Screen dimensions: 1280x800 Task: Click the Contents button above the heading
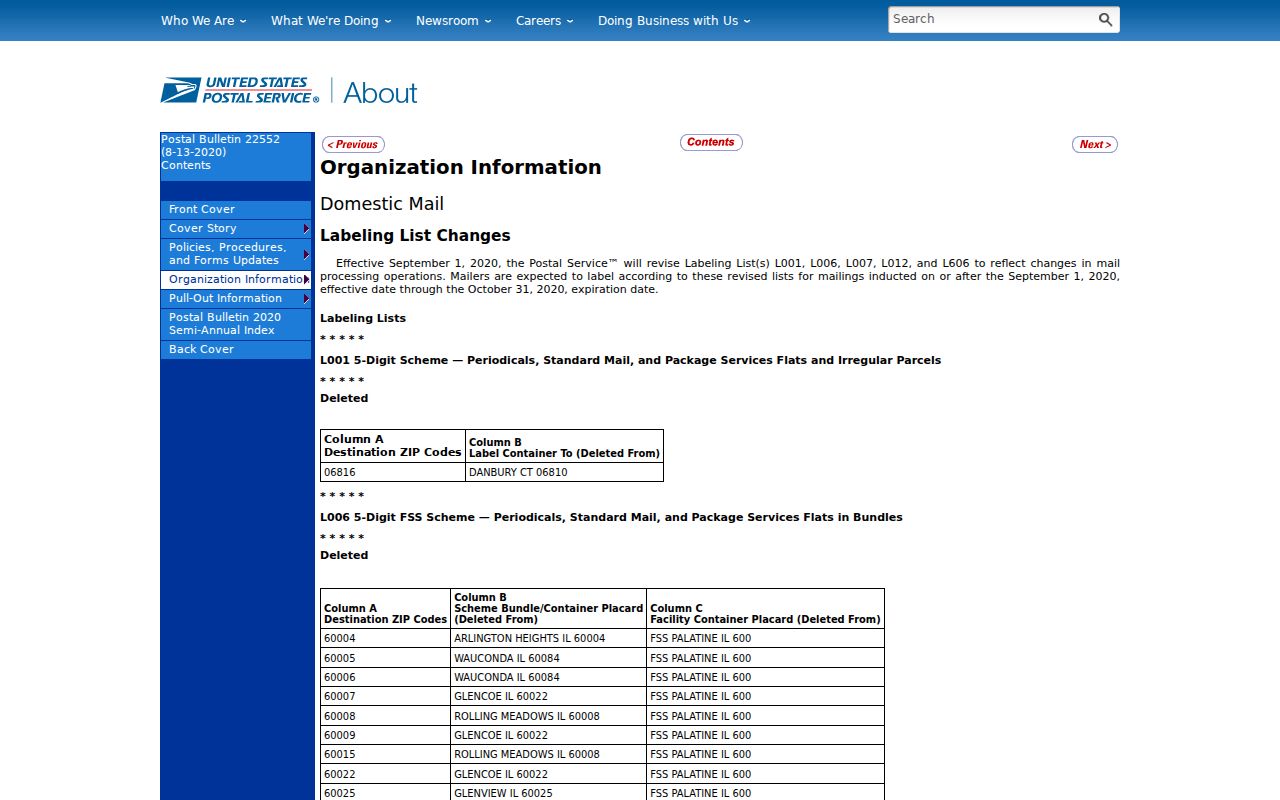tap(711, 142)
